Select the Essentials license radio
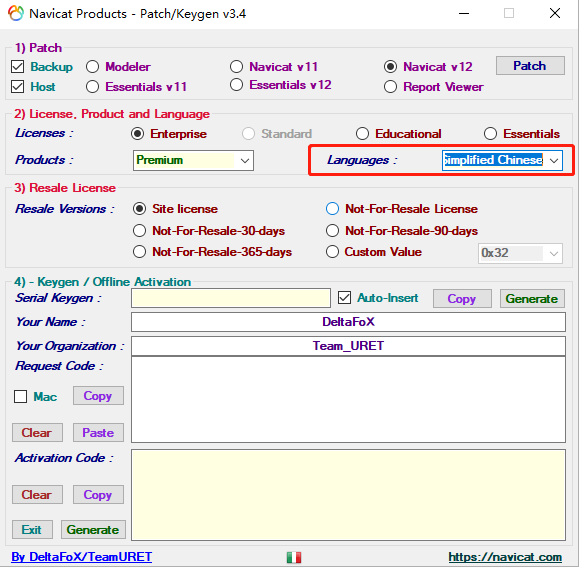Screen dimensions: 579x567 pos(490,134)
